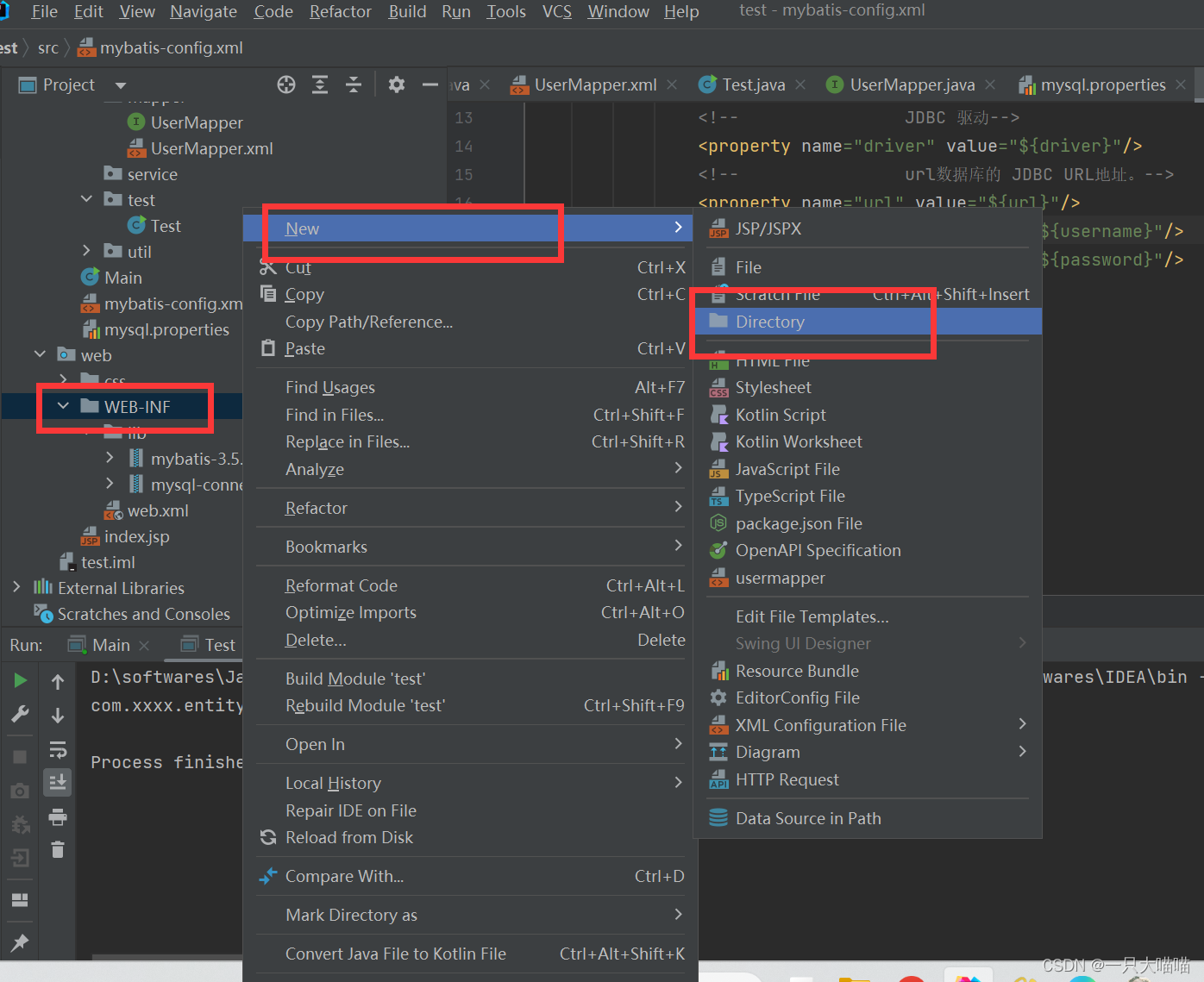Screen dimensions: 1204x982
Task: Choose Reformat Code in context menu
Action: point(470,585)
